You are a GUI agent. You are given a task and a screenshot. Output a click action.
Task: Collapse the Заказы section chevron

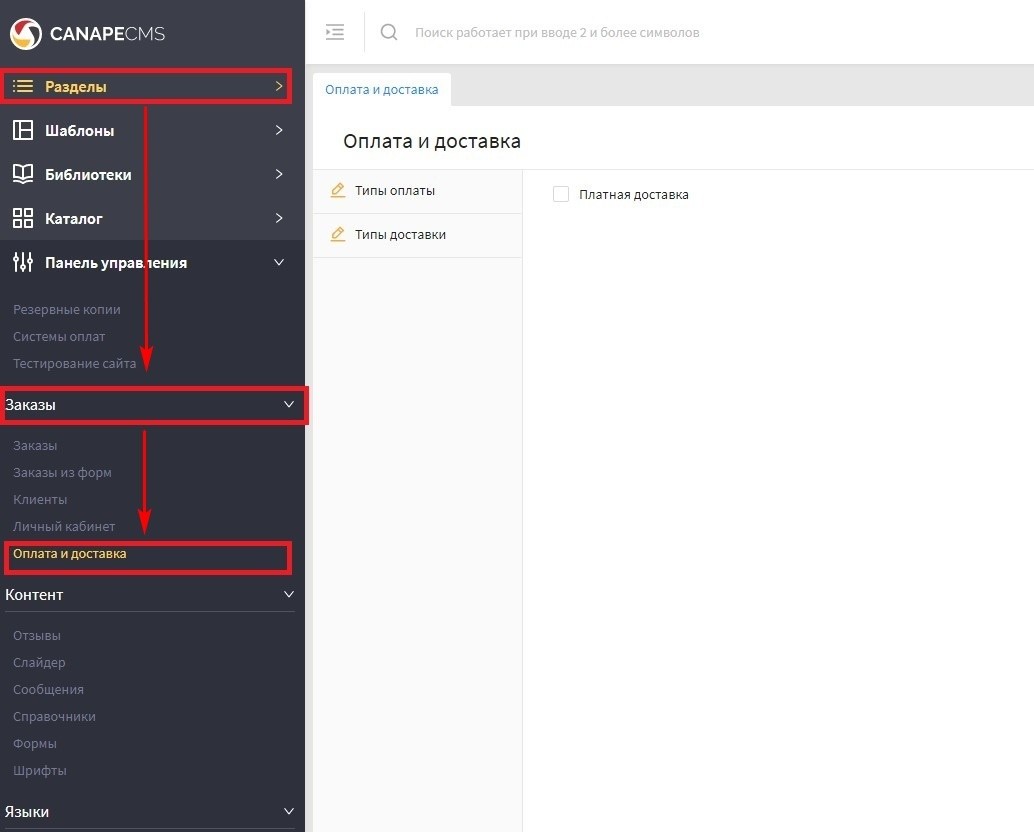point(289,405)
